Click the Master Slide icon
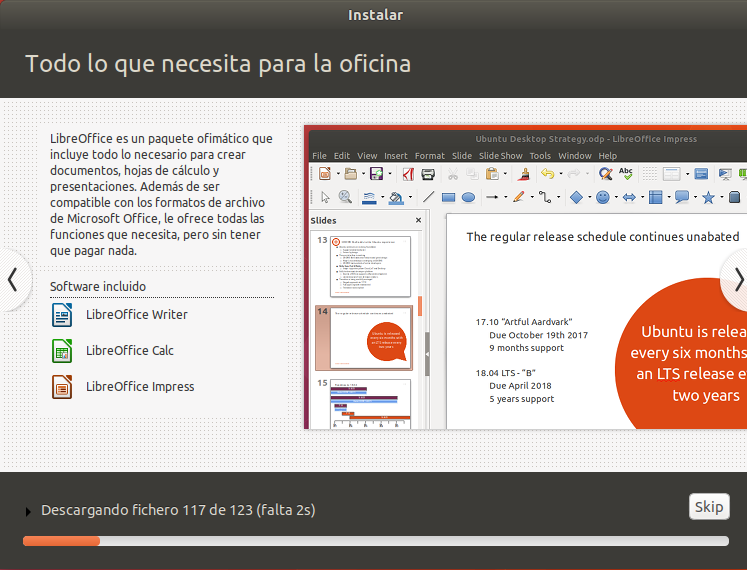The height and width of the screenshot is (570, 747). [701, 174]
